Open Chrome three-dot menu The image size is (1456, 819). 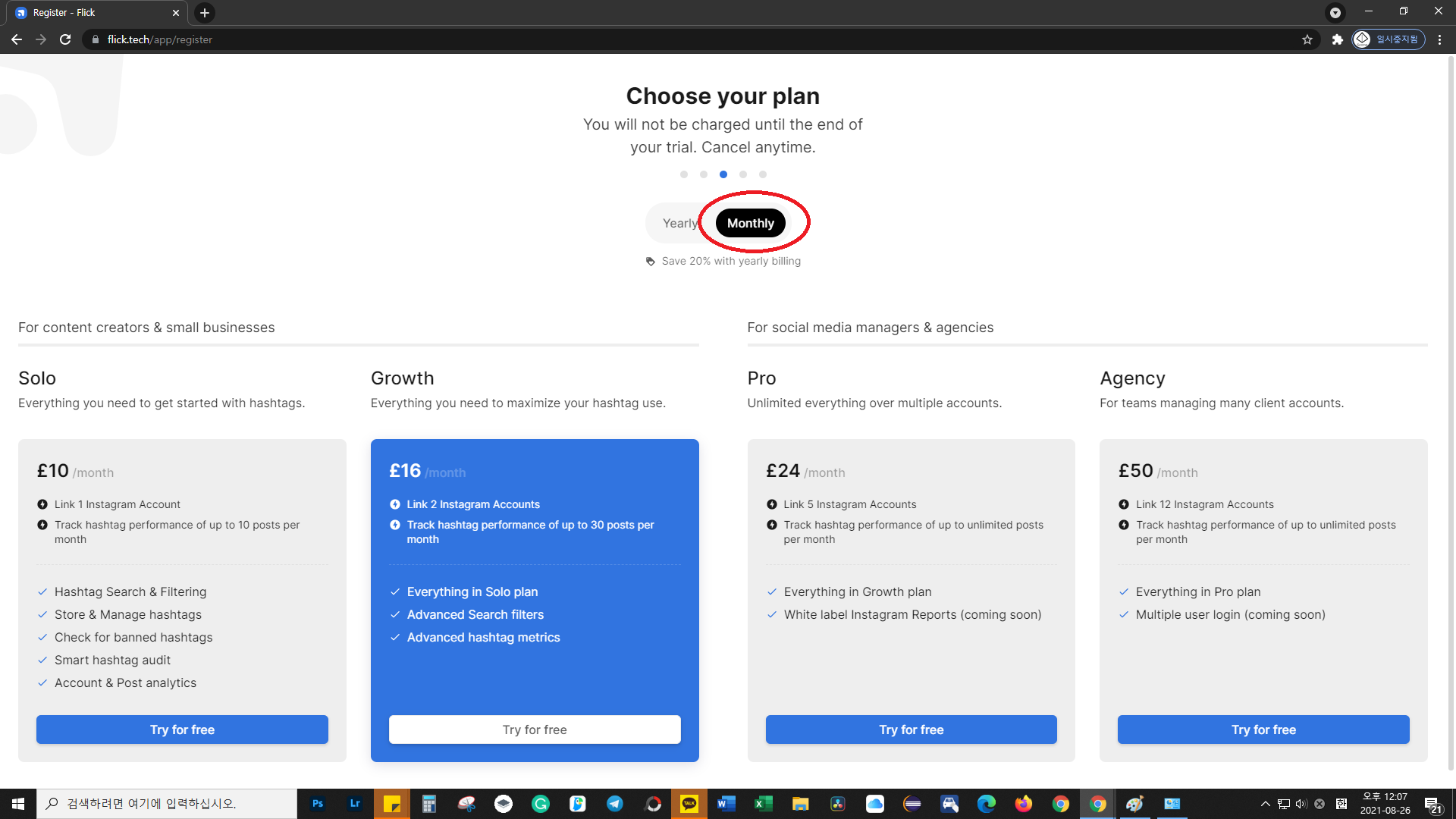point(1439,39)
